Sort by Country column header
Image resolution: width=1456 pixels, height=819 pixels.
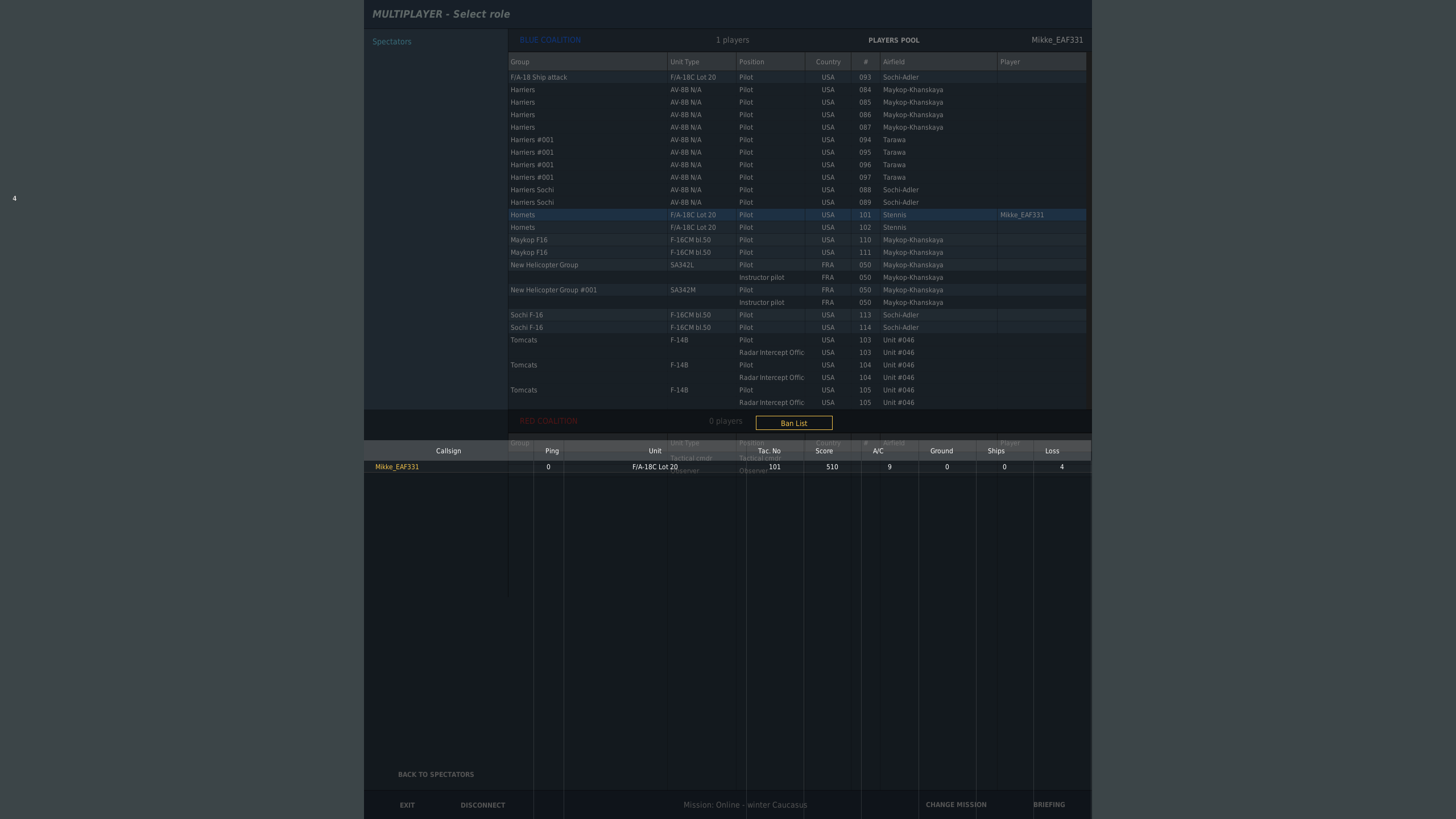[828, 62]
